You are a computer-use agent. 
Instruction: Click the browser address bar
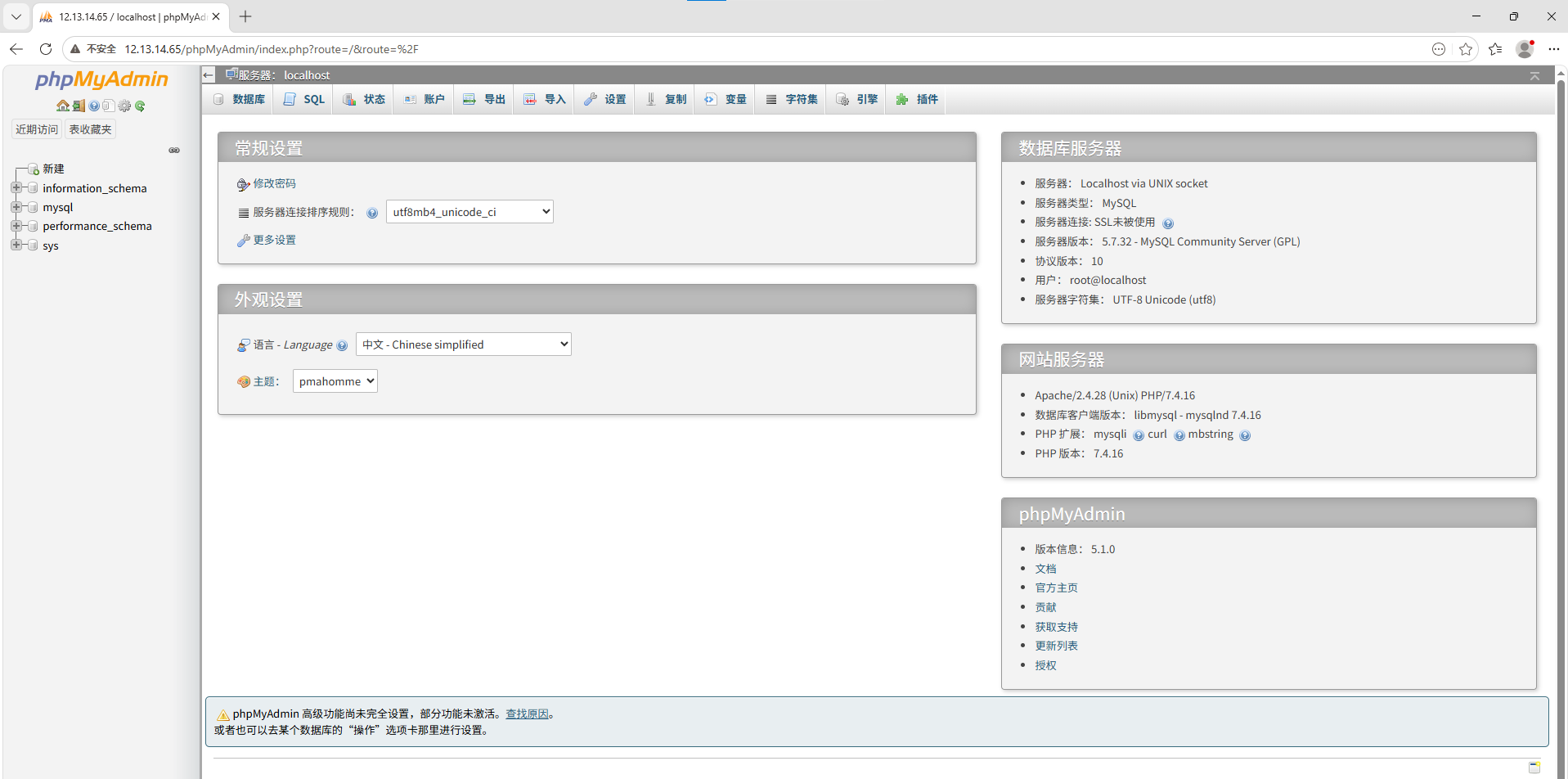[x=769, y=49]
